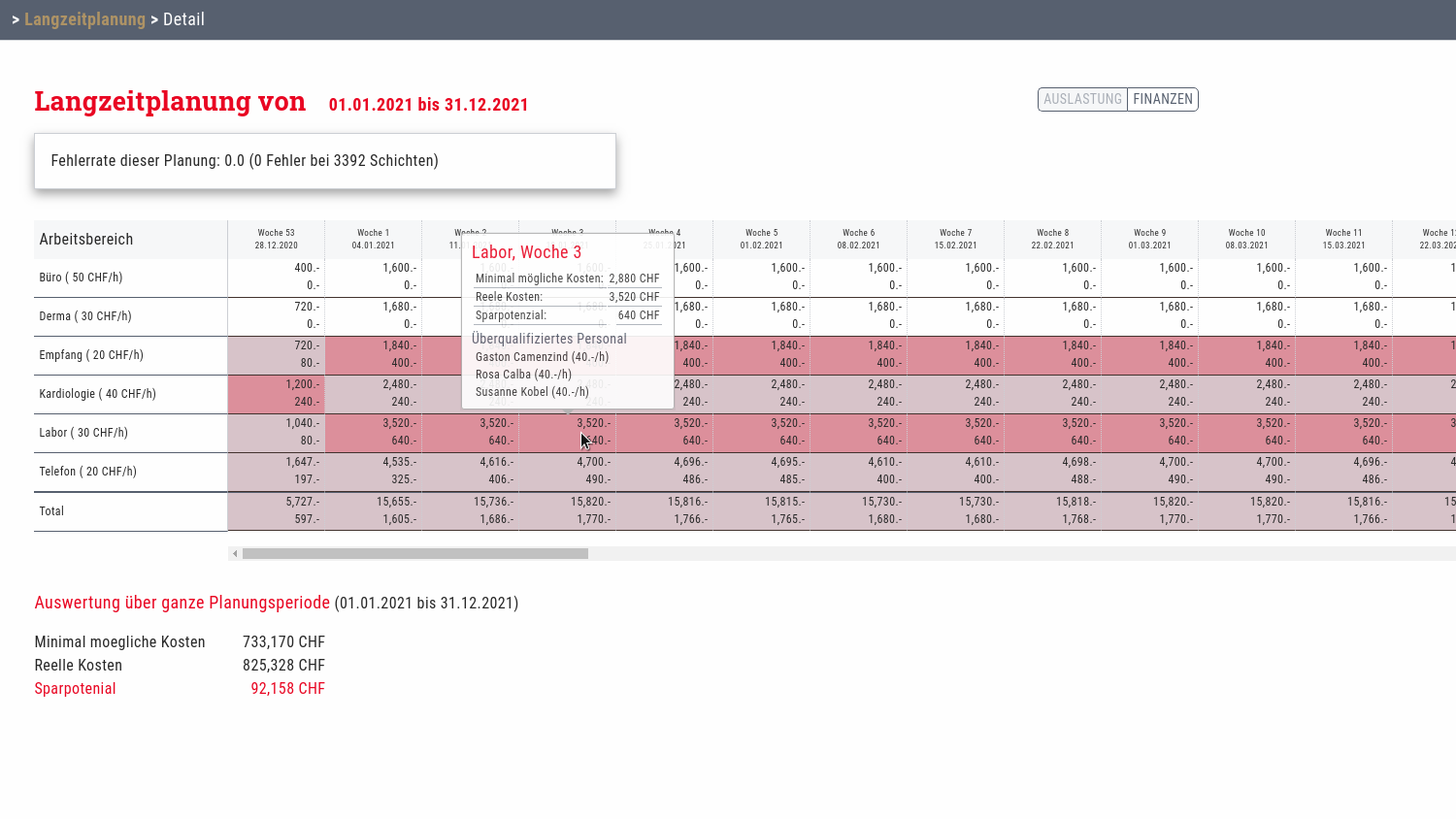Click the Total cell for Woche 6
The image size is (1456, 819).
pyautogui.click(x=858, y=511)
